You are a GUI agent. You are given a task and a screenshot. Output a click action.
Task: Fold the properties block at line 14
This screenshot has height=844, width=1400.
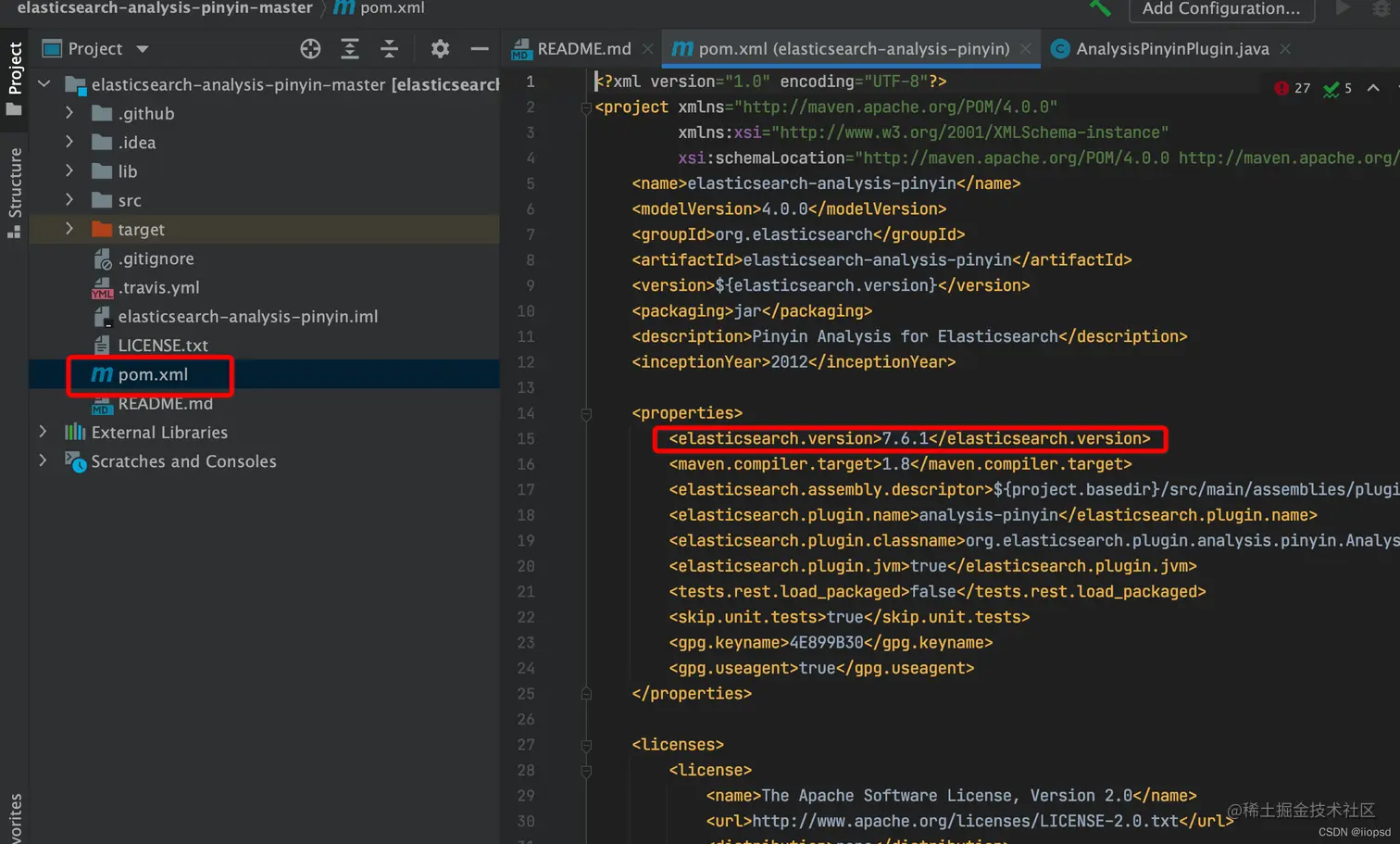[x=586, y=413]
